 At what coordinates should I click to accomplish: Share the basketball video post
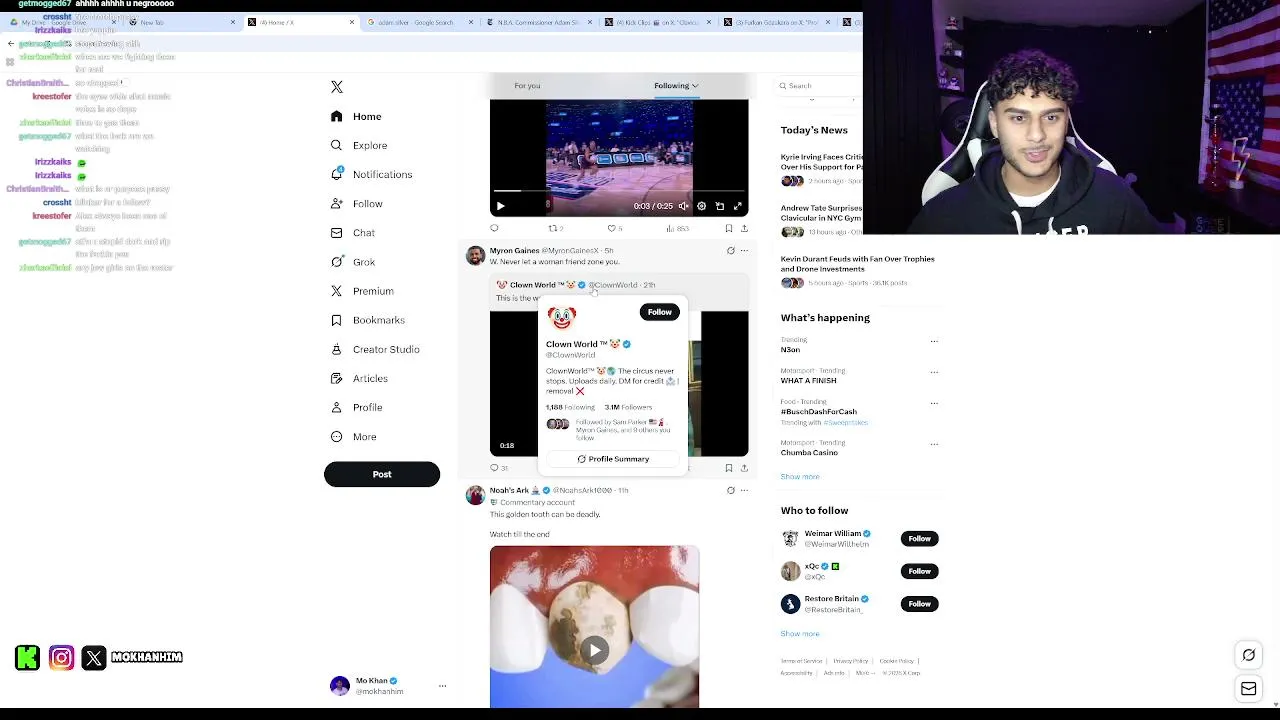click(x=744, y=228)
